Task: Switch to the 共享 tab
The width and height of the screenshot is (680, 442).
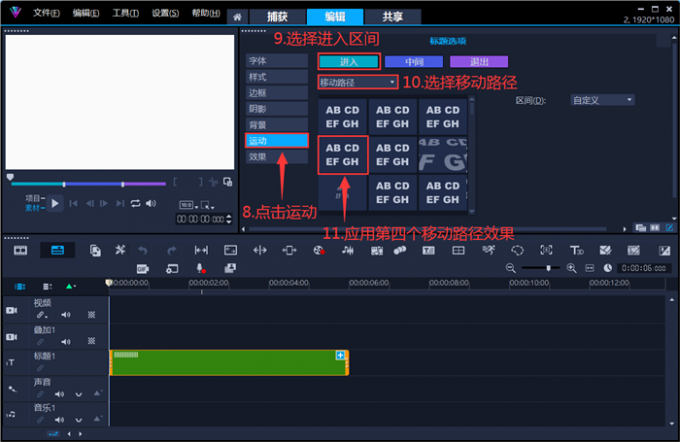Action: tap(392, 17)
